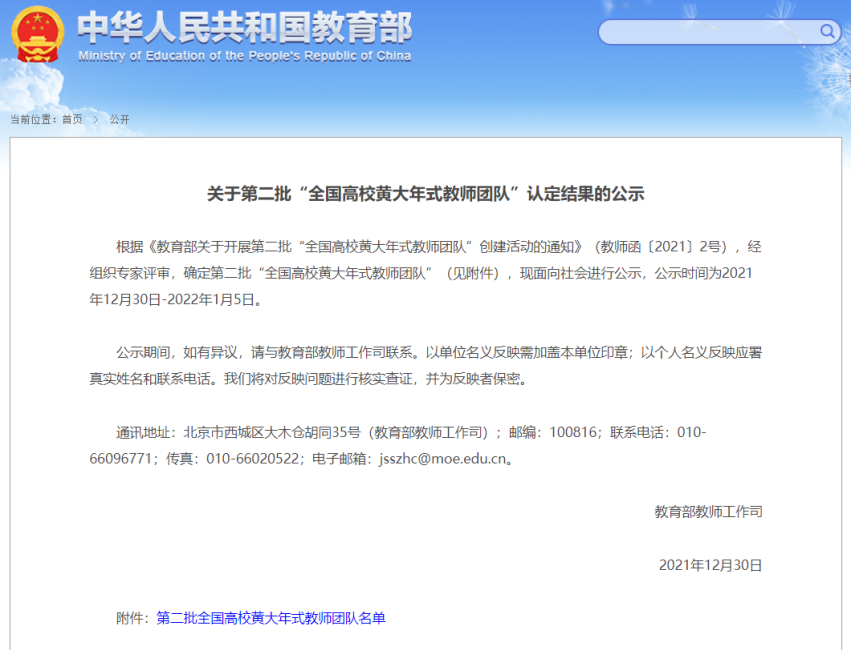Select the search icon inside the search bar

[827, 31]
